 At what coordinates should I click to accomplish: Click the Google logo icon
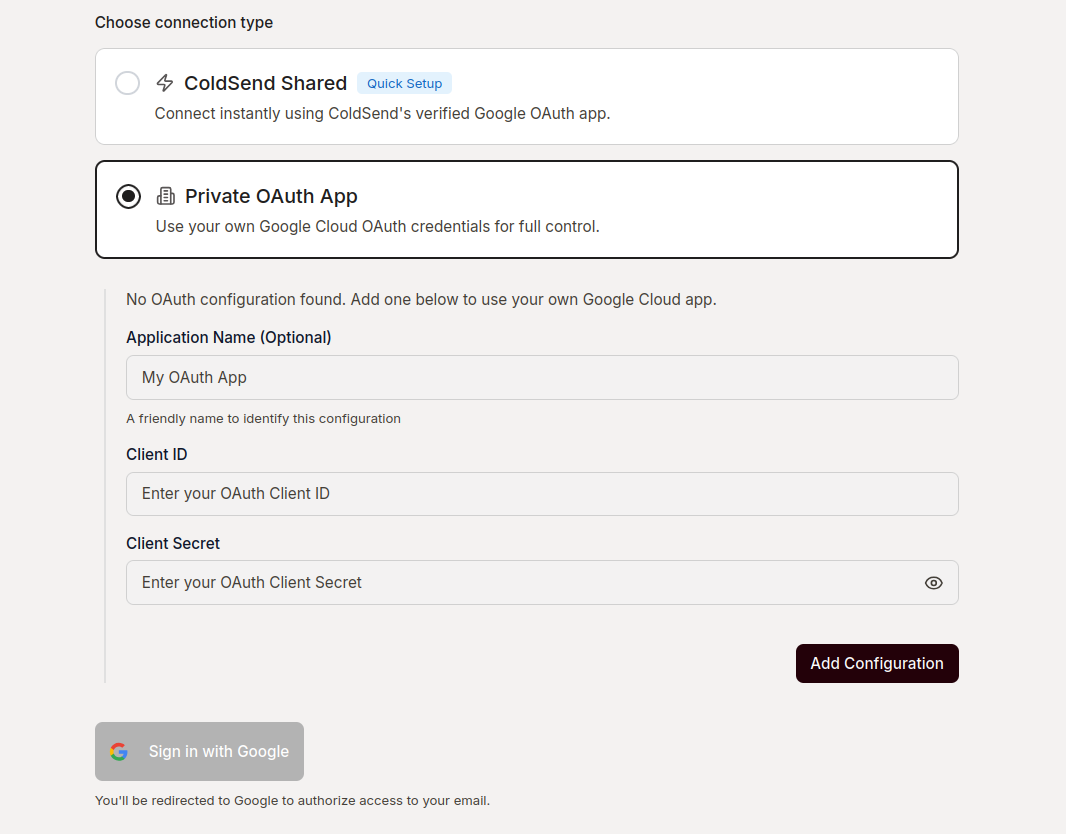[119, 752]
